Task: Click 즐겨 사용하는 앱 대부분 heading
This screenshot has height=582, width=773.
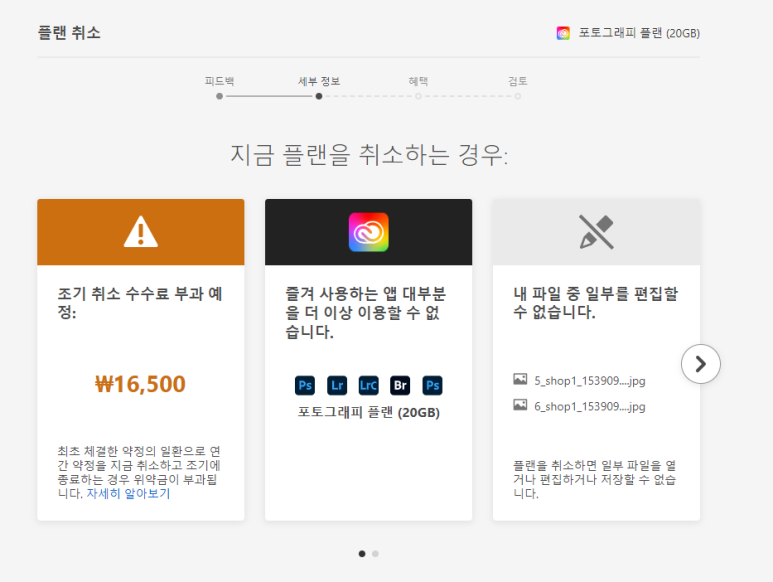Action: pyautogui.click(x=365, y=312)
